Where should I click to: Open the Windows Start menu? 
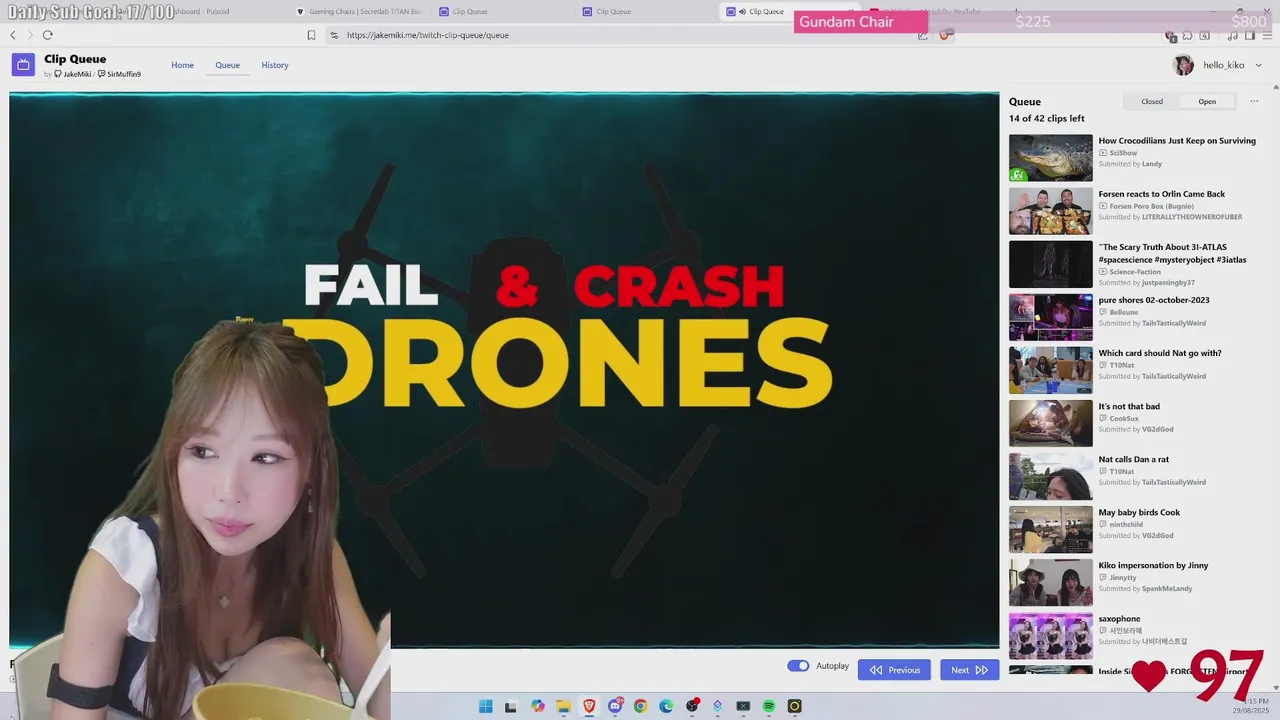coord(486,706)
